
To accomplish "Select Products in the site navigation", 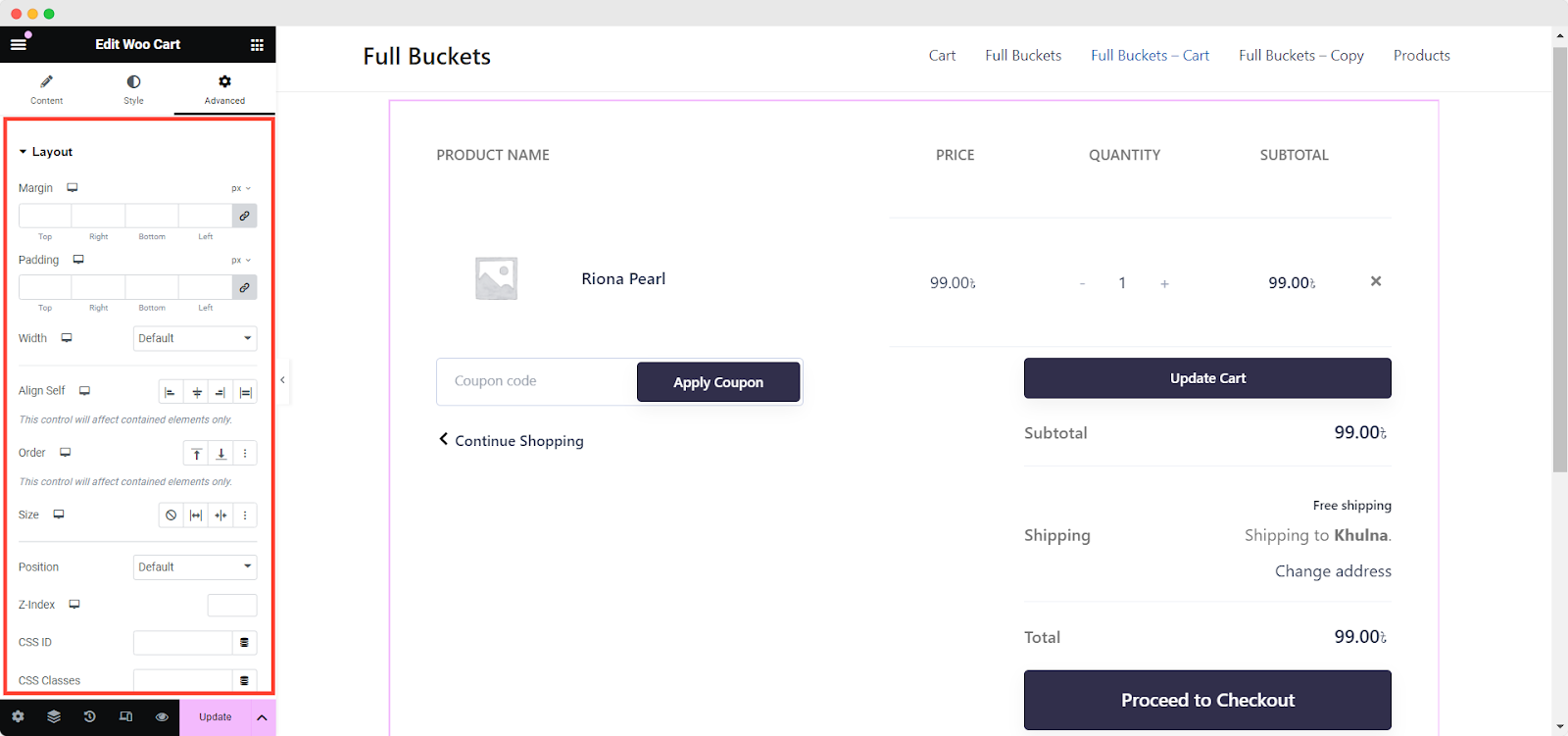I will click(x=1421, y=55).
